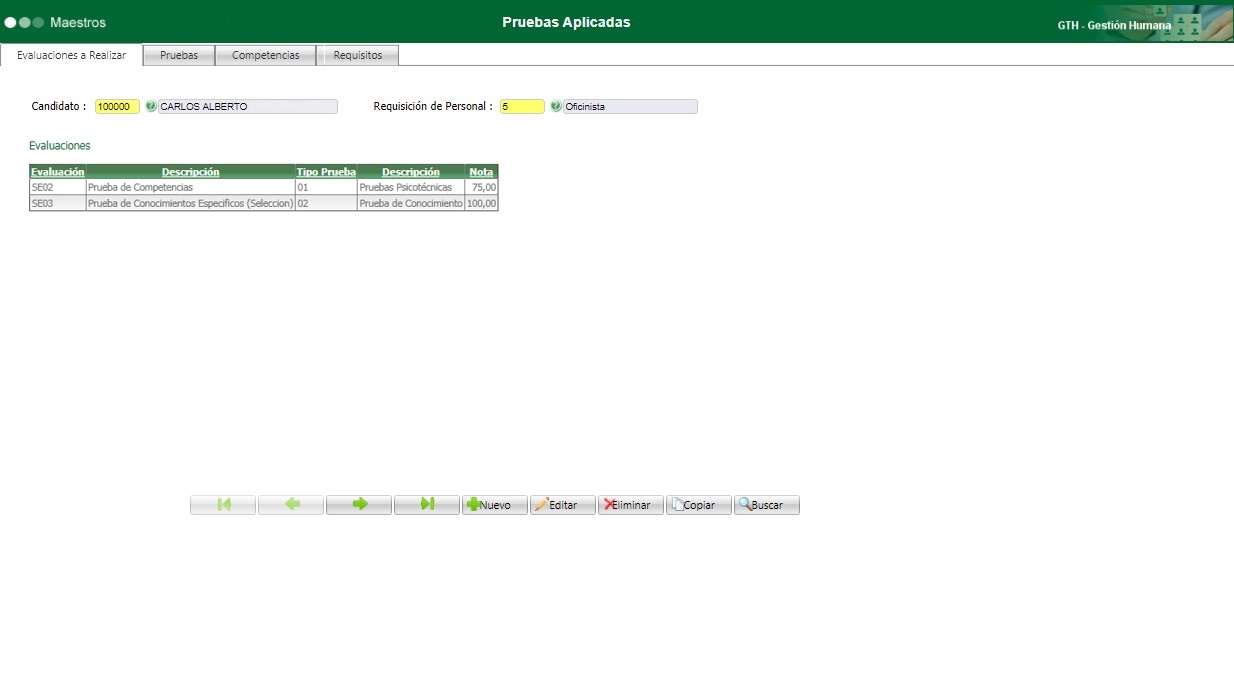Viewport: 1234px width, 698px height.
Task: Switch to the Competencias tab
Action: point(266,55)
